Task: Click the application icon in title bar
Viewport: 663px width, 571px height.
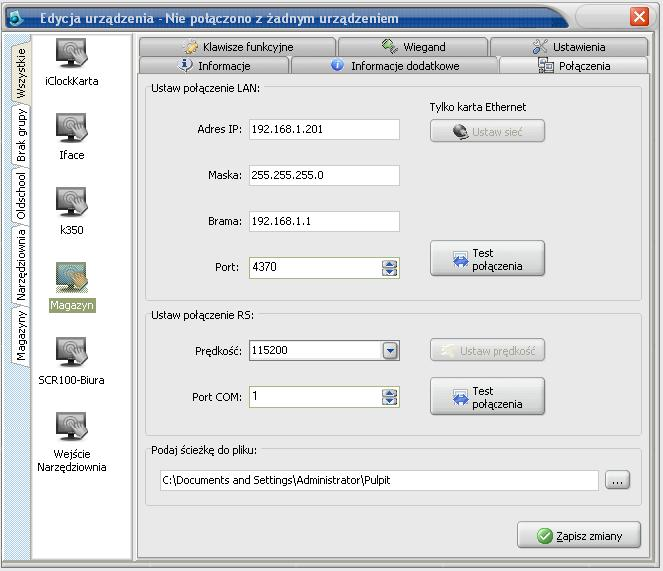Action: pyautogui.click(x=16, y=18)
